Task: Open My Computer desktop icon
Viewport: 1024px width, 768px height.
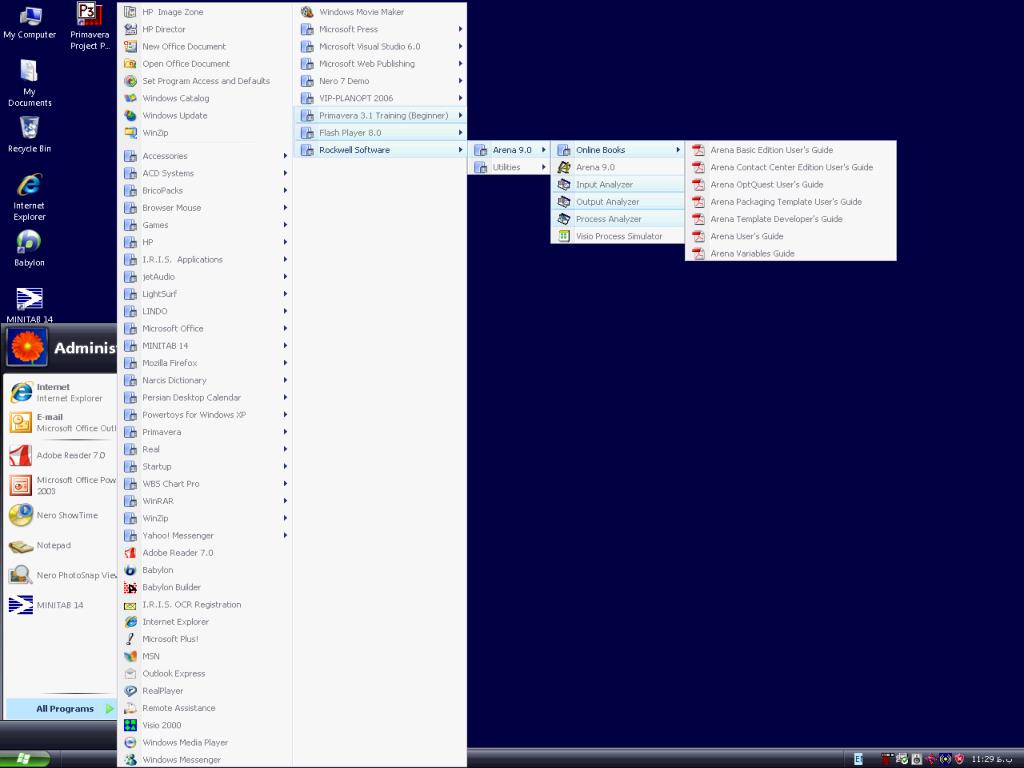Action: (x=29, y=23)
